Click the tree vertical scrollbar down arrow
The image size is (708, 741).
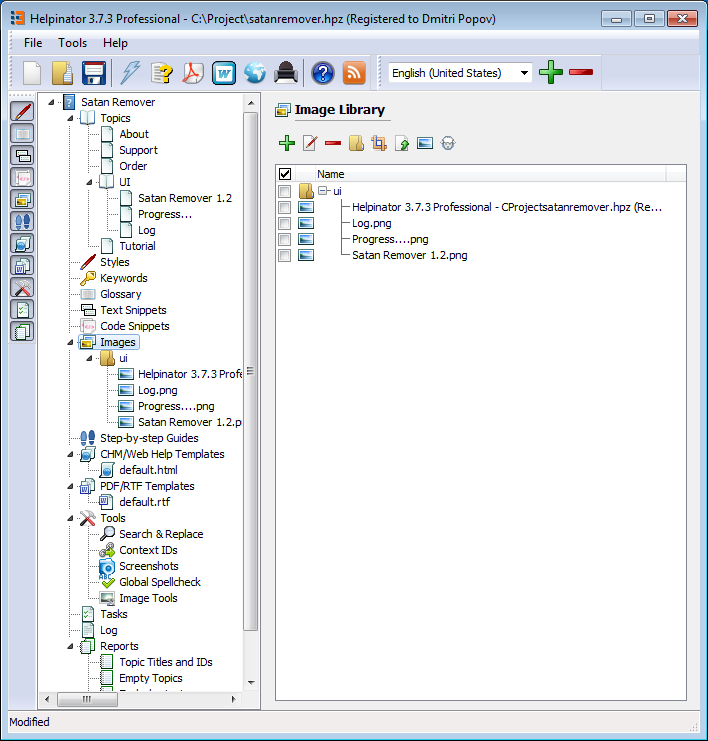click(251, 683)
